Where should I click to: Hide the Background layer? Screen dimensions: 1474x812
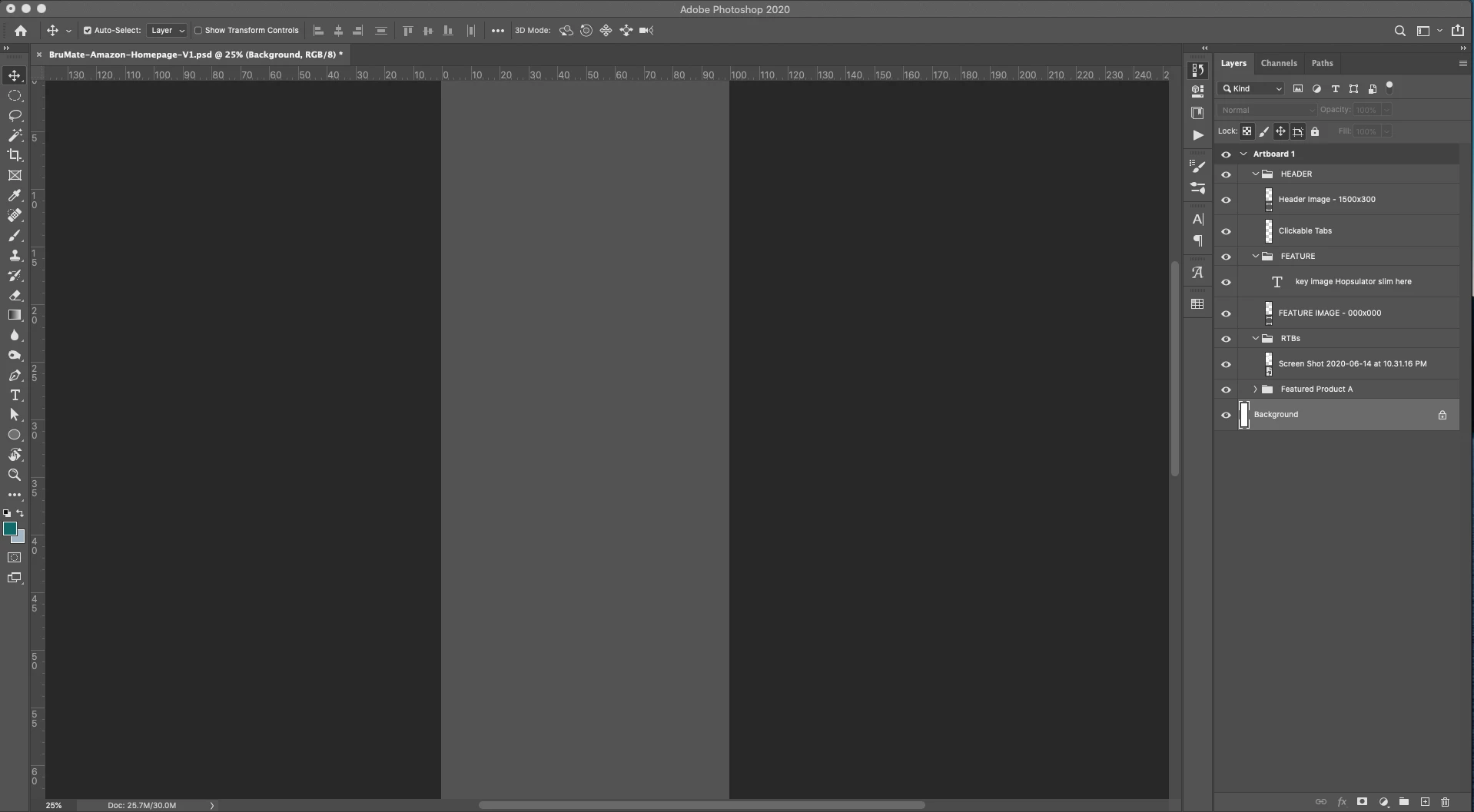coord(1226,415)
